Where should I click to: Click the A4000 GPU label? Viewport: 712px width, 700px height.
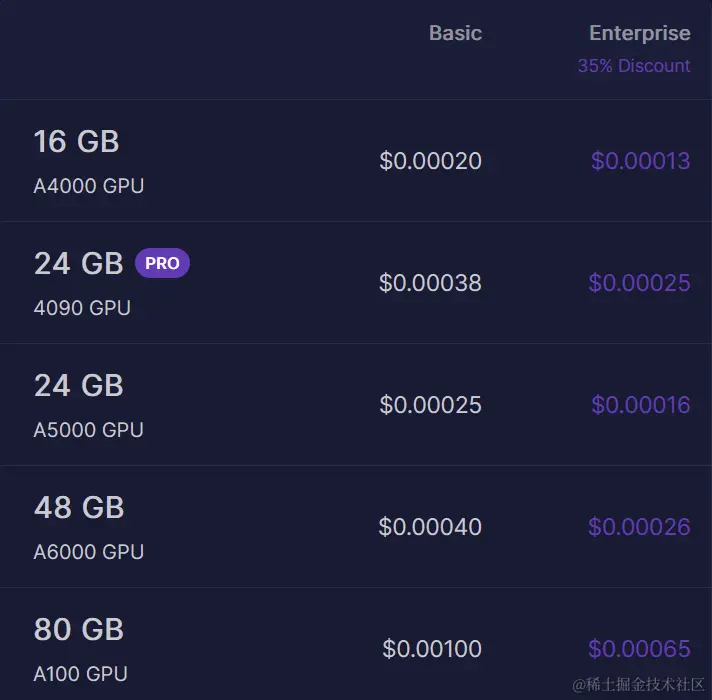coord(89,186)
